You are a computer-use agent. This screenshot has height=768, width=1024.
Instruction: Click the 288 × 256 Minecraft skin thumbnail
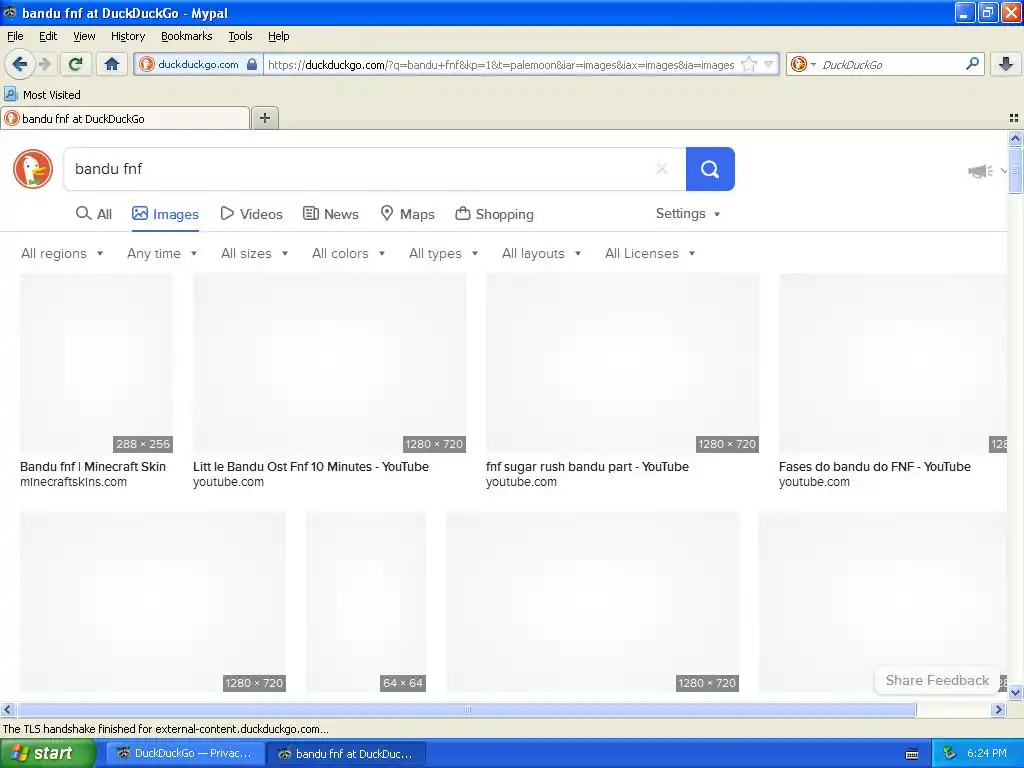click(x=97, y=363)
